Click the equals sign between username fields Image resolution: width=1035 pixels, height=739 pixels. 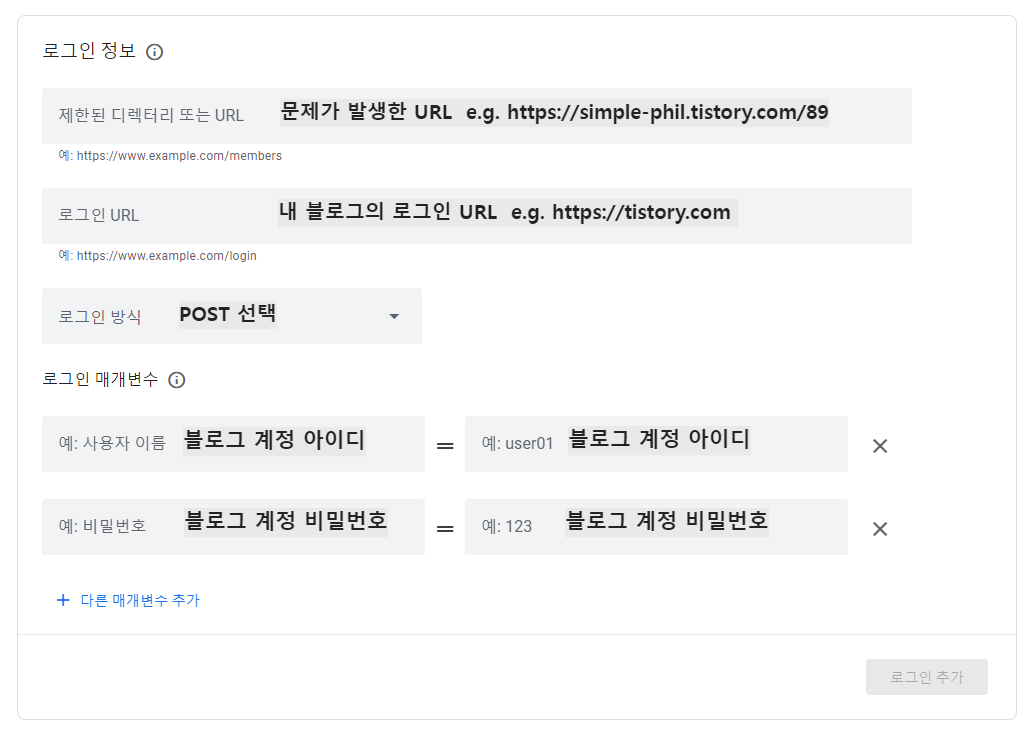444,445
